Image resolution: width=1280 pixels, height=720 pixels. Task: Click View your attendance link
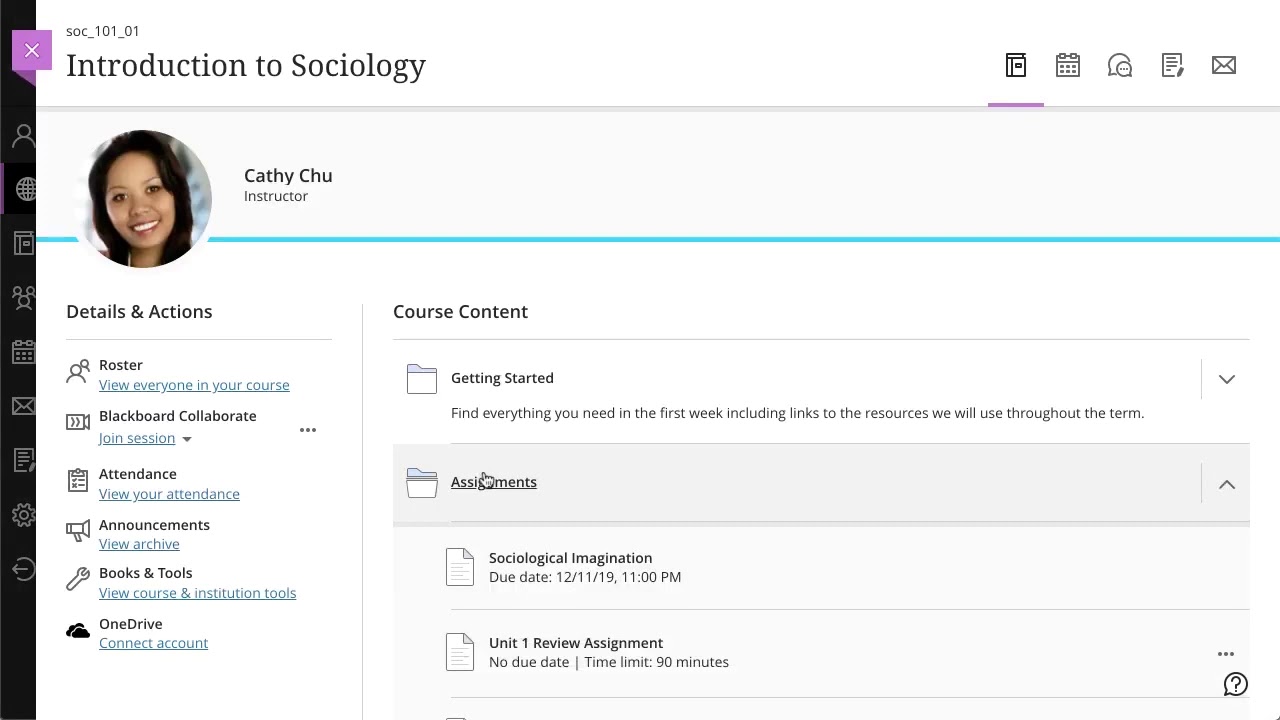click(169, 494)
